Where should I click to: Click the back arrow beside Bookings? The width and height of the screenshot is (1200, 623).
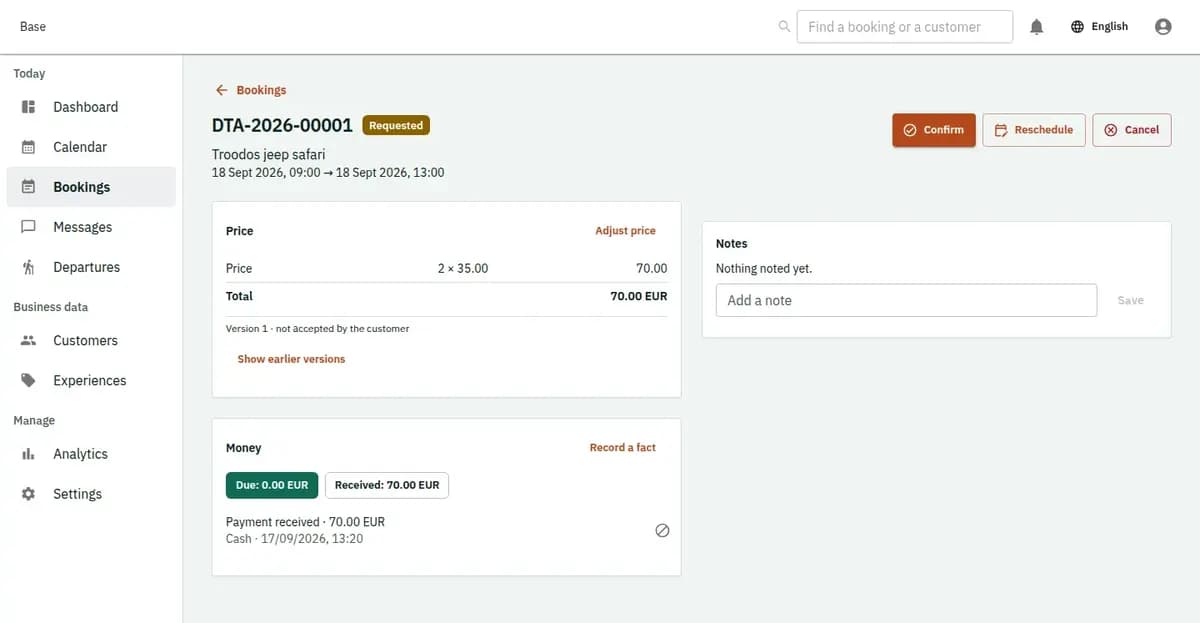point(222,90)
